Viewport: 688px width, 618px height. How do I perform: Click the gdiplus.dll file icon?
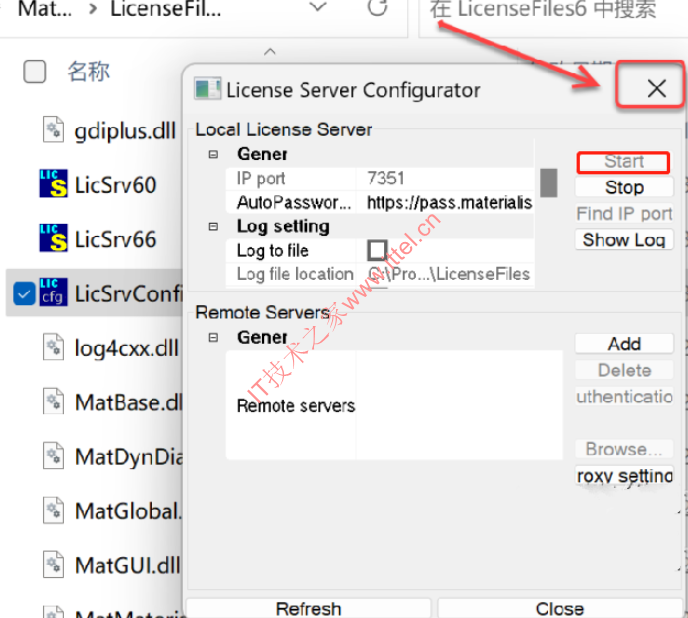[54, 130]
